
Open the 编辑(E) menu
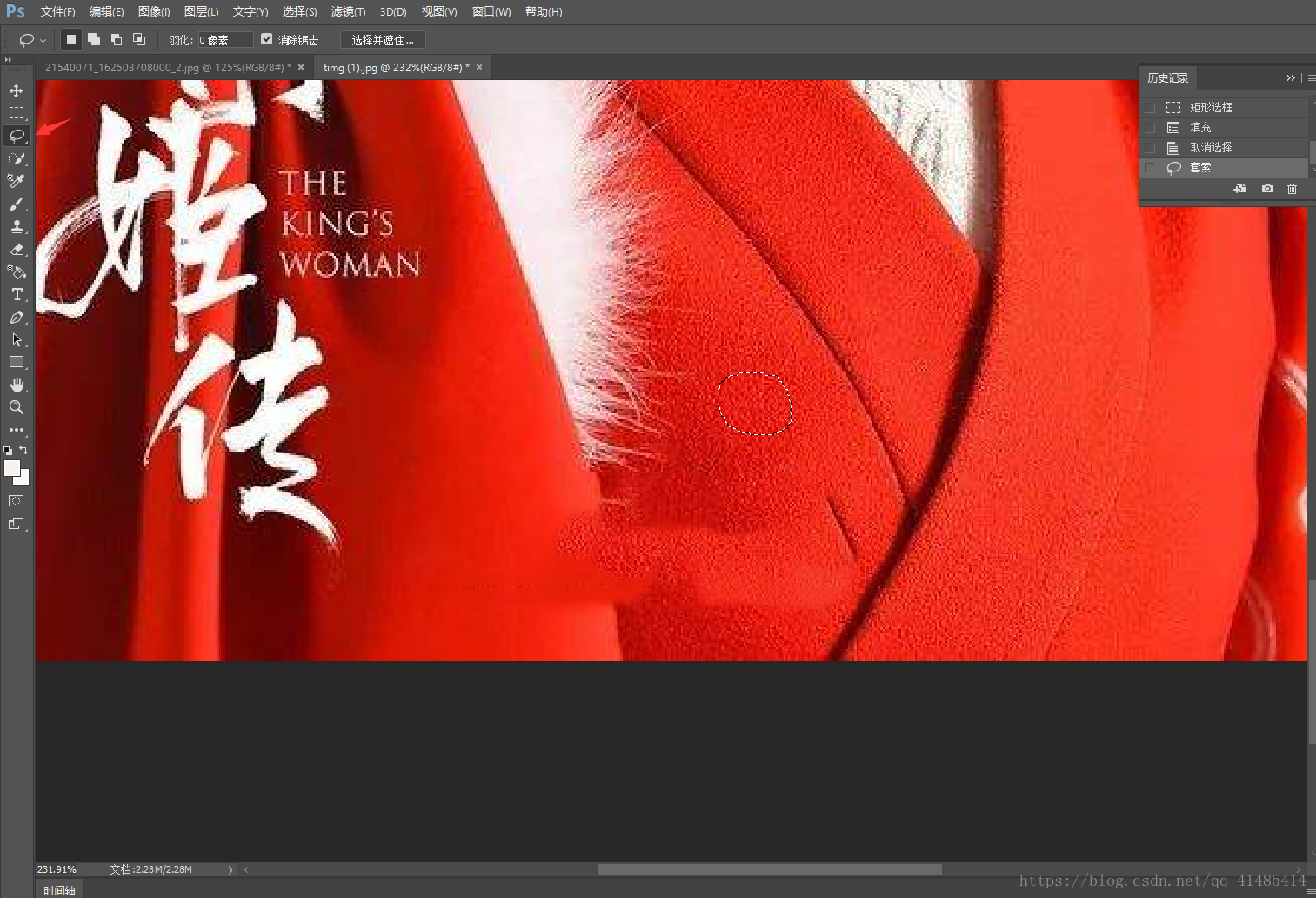click(106, 12)
